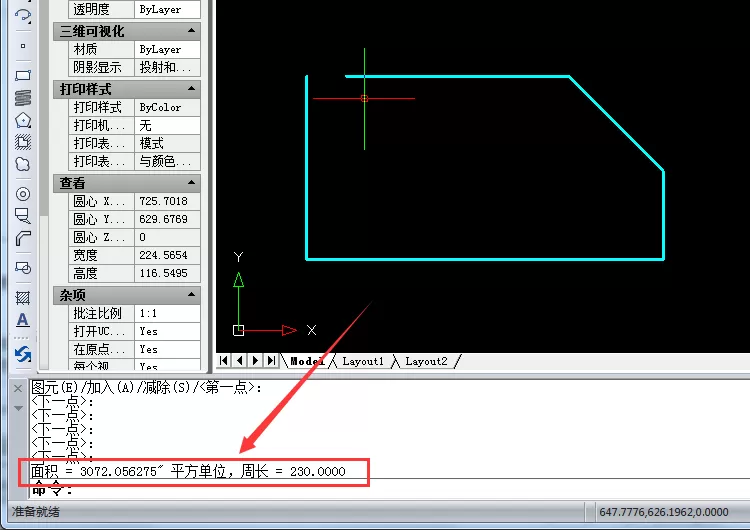Select the Point tool
This screenshot has width=750, height=530.
click(x=22, y=46)
